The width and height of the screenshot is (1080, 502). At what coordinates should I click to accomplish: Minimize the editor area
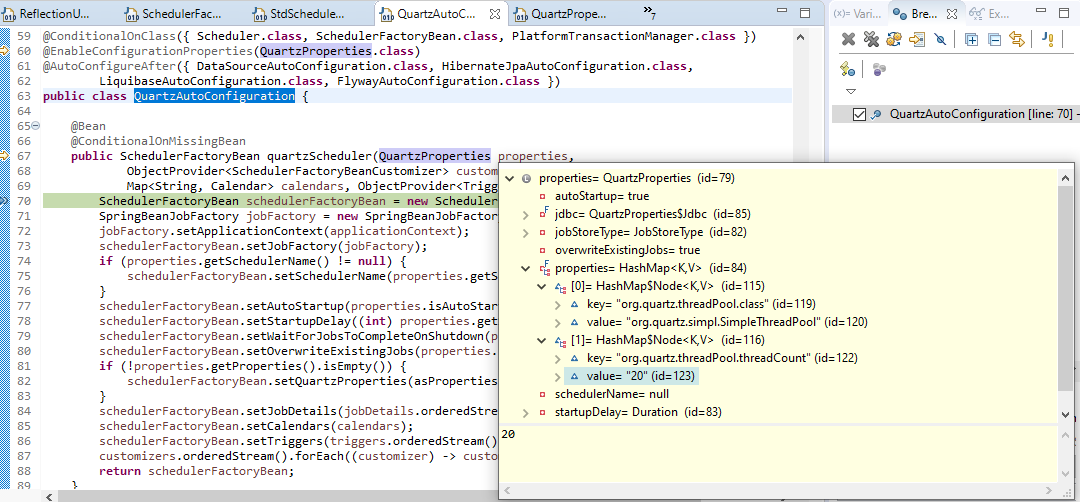[x=780, y=12]
